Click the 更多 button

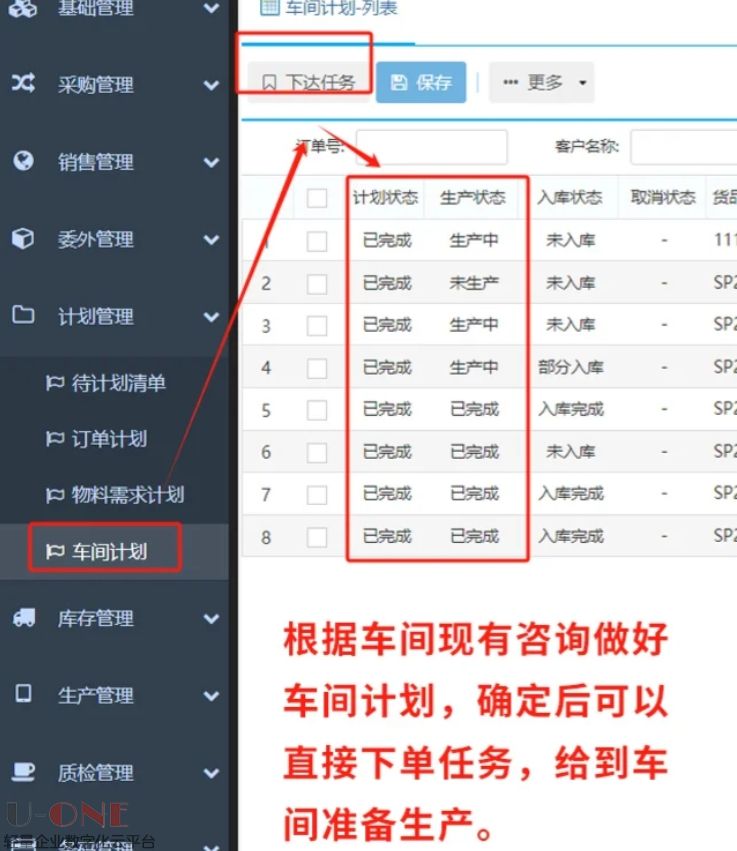(541, 82)
